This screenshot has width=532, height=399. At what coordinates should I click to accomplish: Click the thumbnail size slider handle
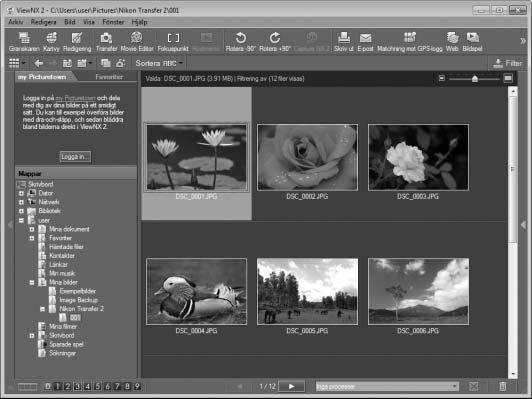pyautogui.click(x=475, y=79)
